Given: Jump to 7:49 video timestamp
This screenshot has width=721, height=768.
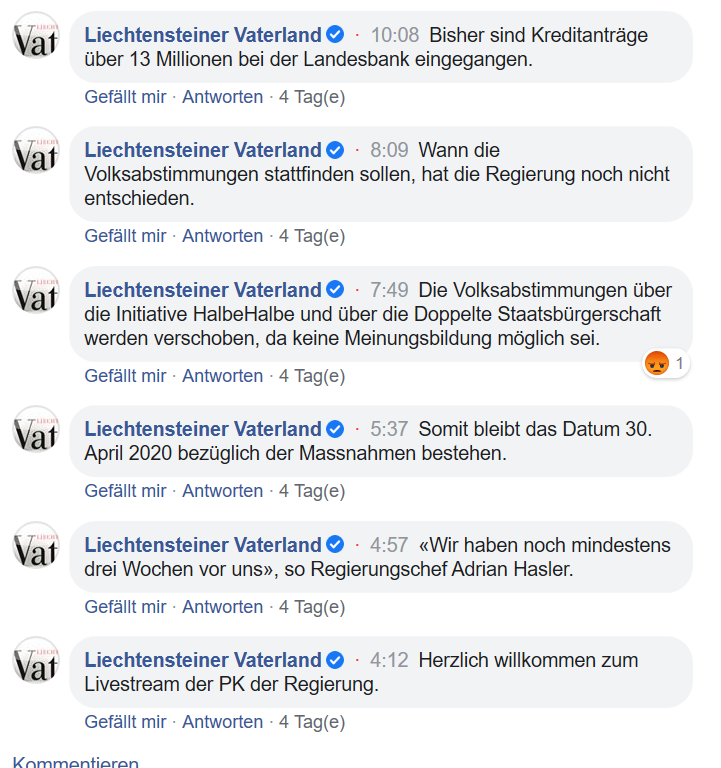Looking at the screenshot, I should tap(389, 290).
